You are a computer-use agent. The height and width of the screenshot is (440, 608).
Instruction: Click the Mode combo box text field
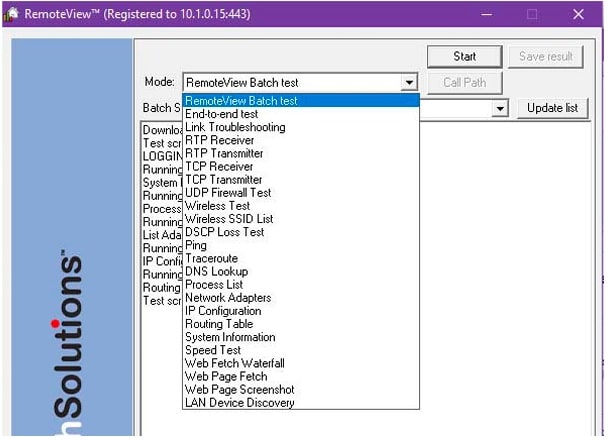(x=292, y=83)
